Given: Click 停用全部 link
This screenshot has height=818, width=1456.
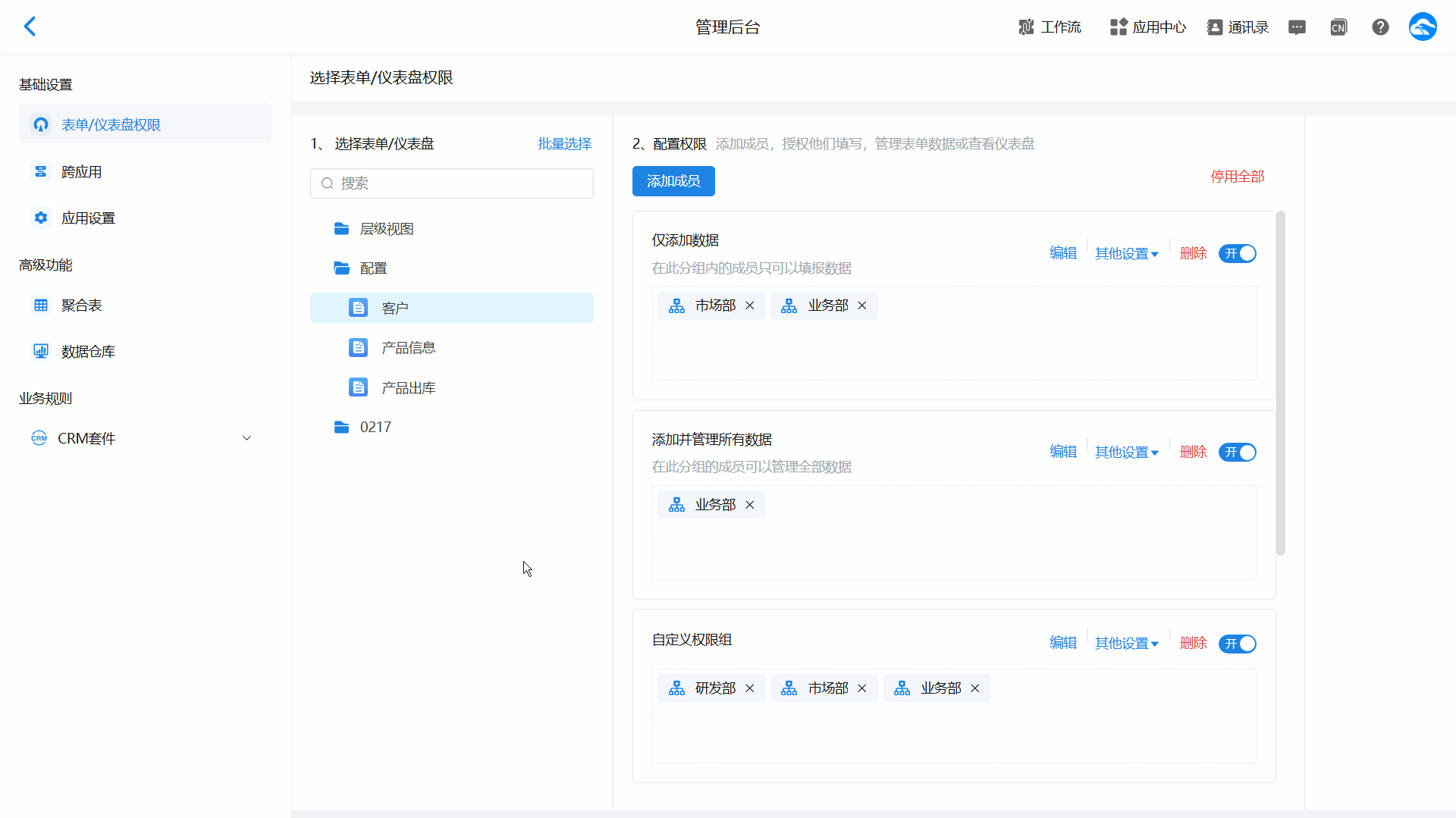Looking at the screenshot, I should [1238, 177].
